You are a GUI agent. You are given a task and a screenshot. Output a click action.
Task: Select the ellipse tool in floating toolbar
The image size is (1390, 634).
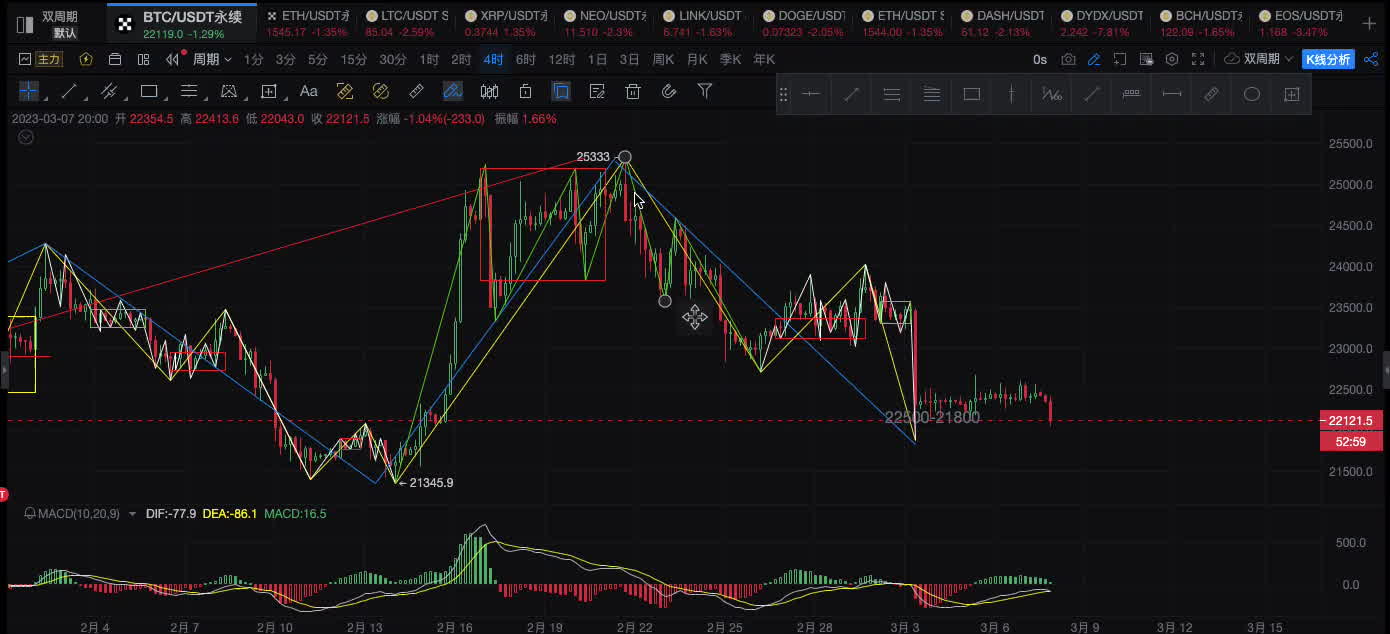pyautogui.click(x=1251, y=95)
